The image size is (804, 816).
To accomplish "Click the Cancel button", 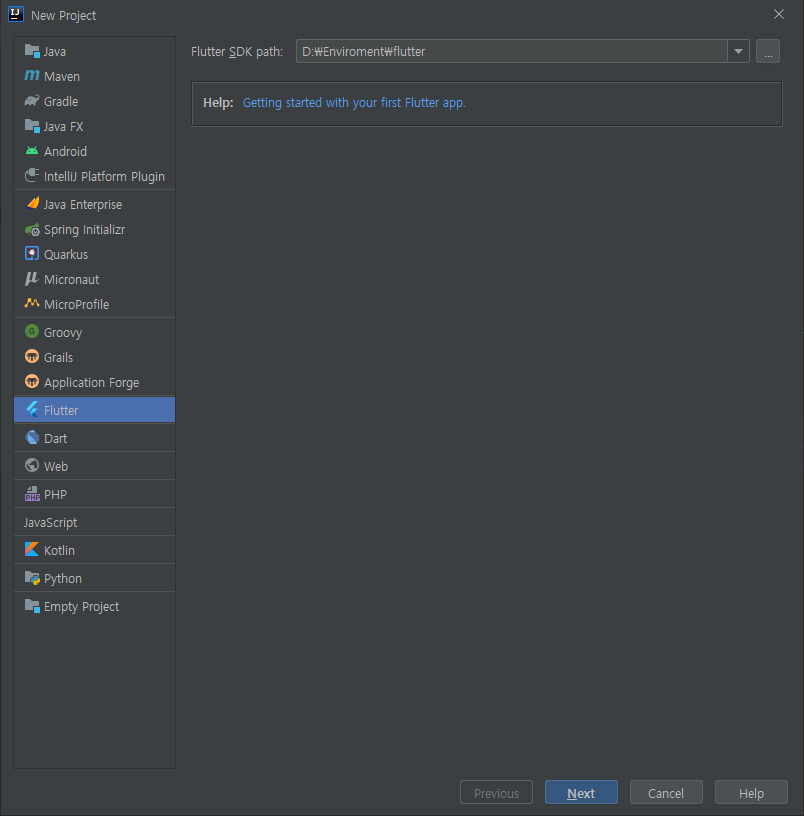I will (x=666, y=793).
